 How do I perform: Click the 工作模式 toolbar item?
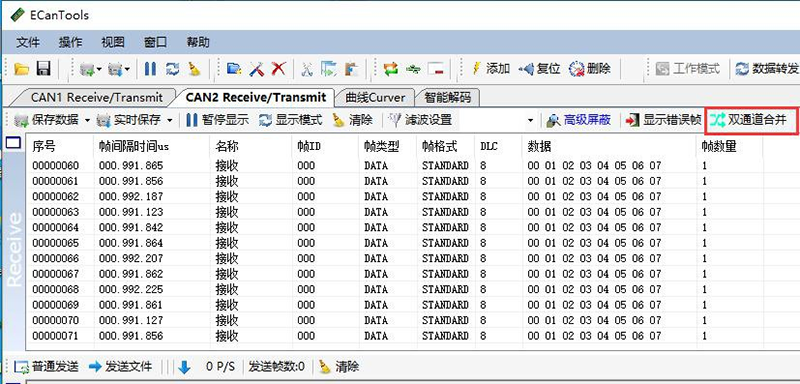(x=688, y=68)
